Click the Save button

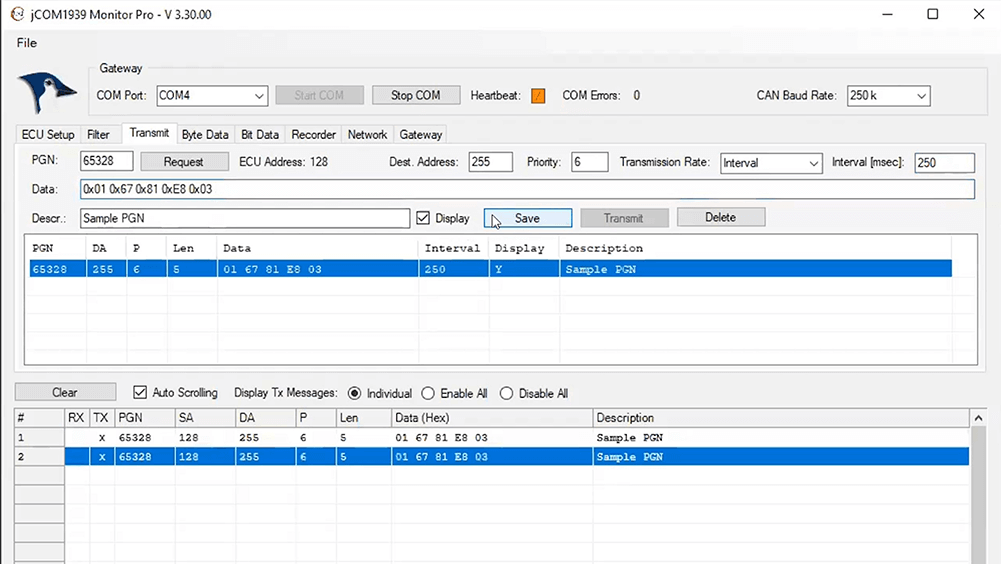[x=528, y=218]
